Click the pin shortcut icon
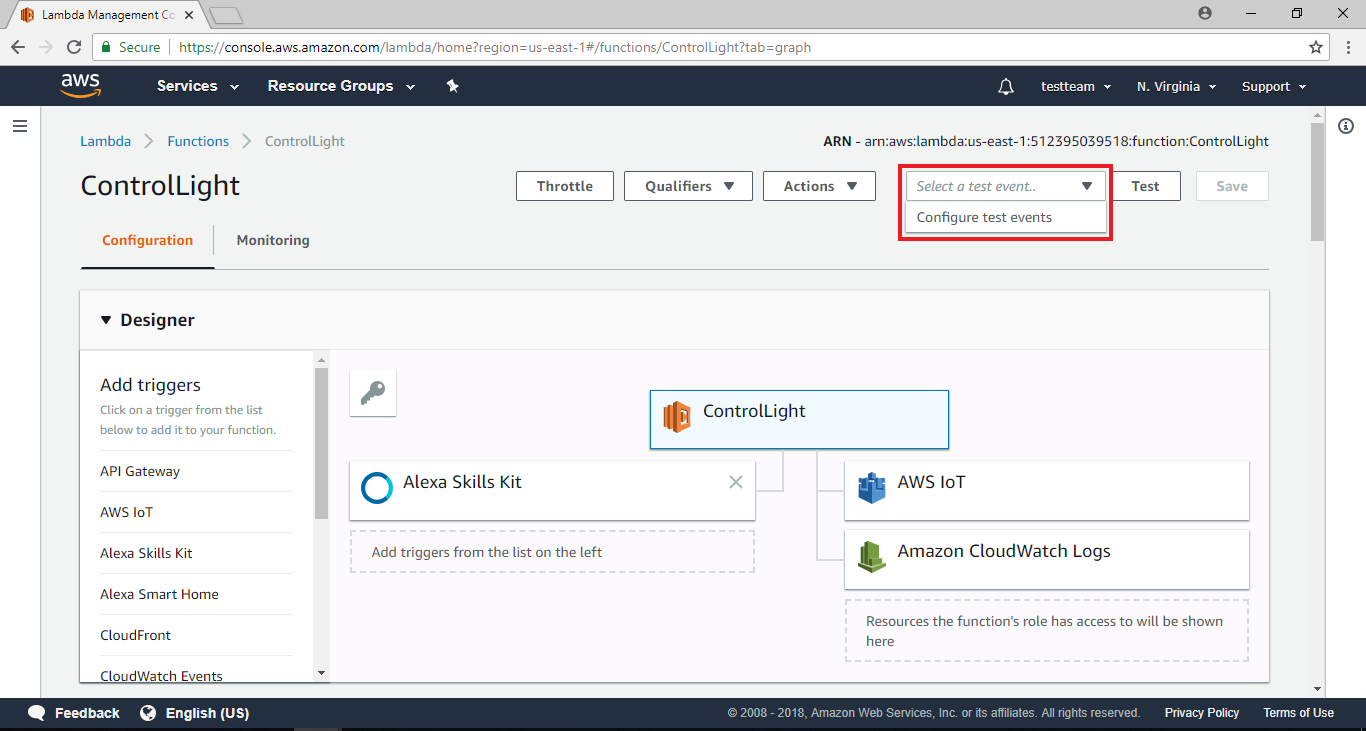The height and width of the screenshot is (731, 1366). pyautogui.click(x=452, y=86)
